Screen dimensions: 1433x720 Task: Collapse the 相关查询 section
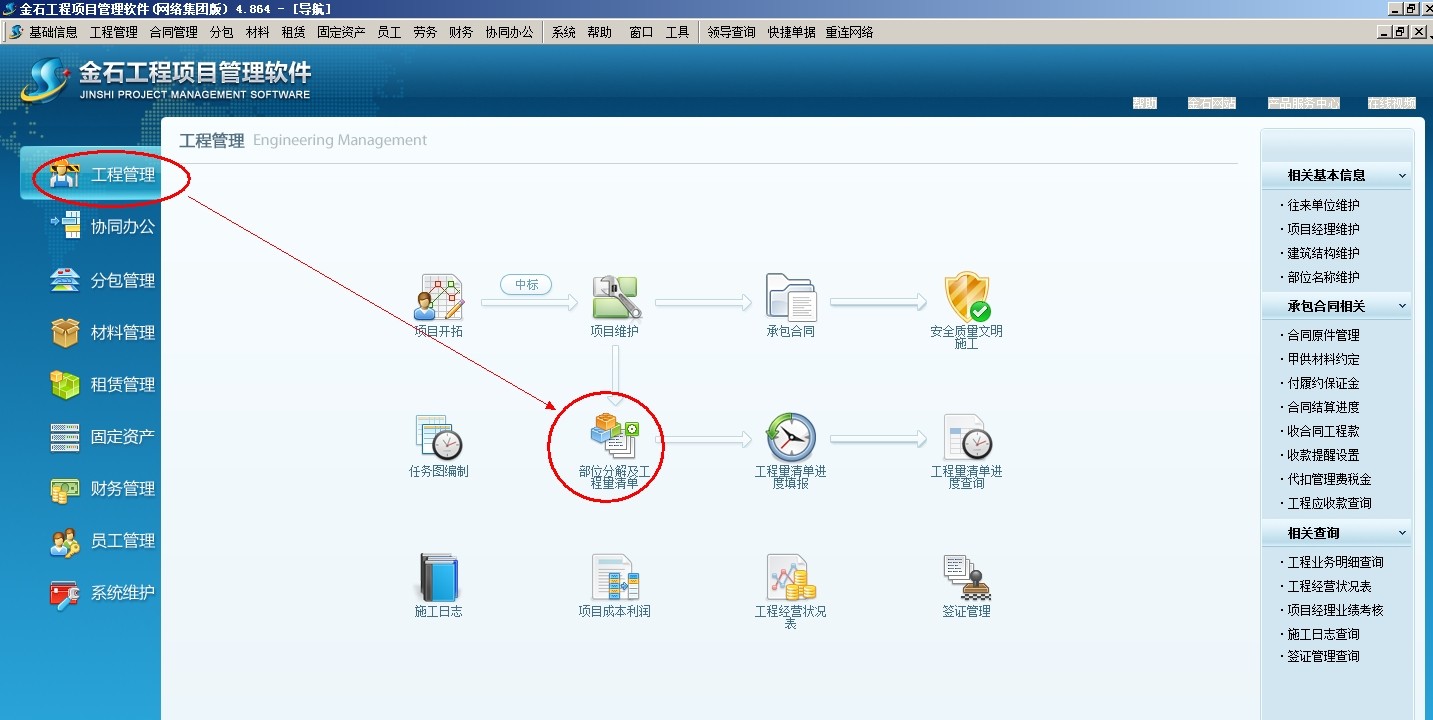[x=1402, y=533]
